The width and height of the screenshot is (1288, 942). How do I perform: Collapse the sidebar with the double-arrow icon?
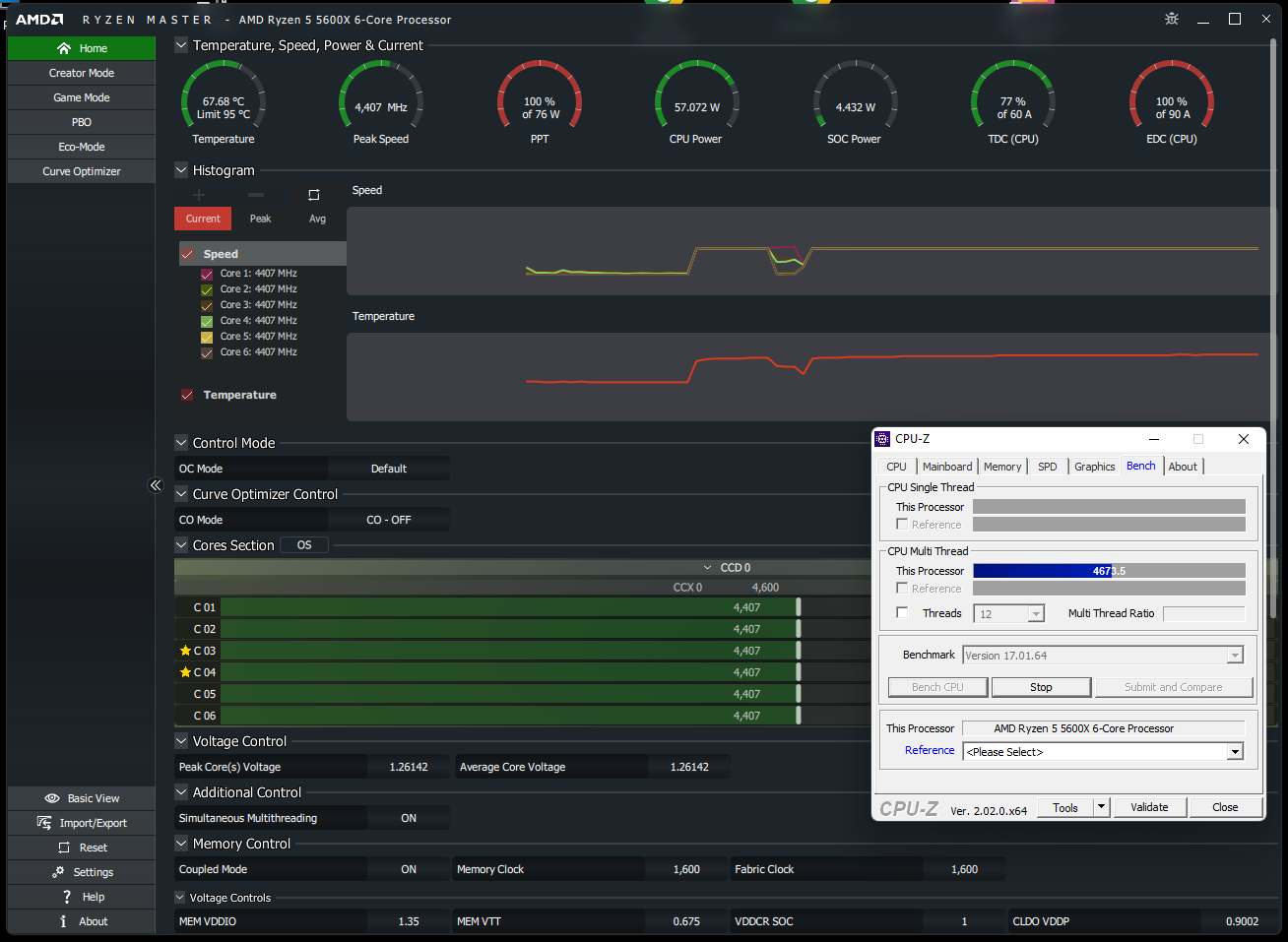[156, 485]
